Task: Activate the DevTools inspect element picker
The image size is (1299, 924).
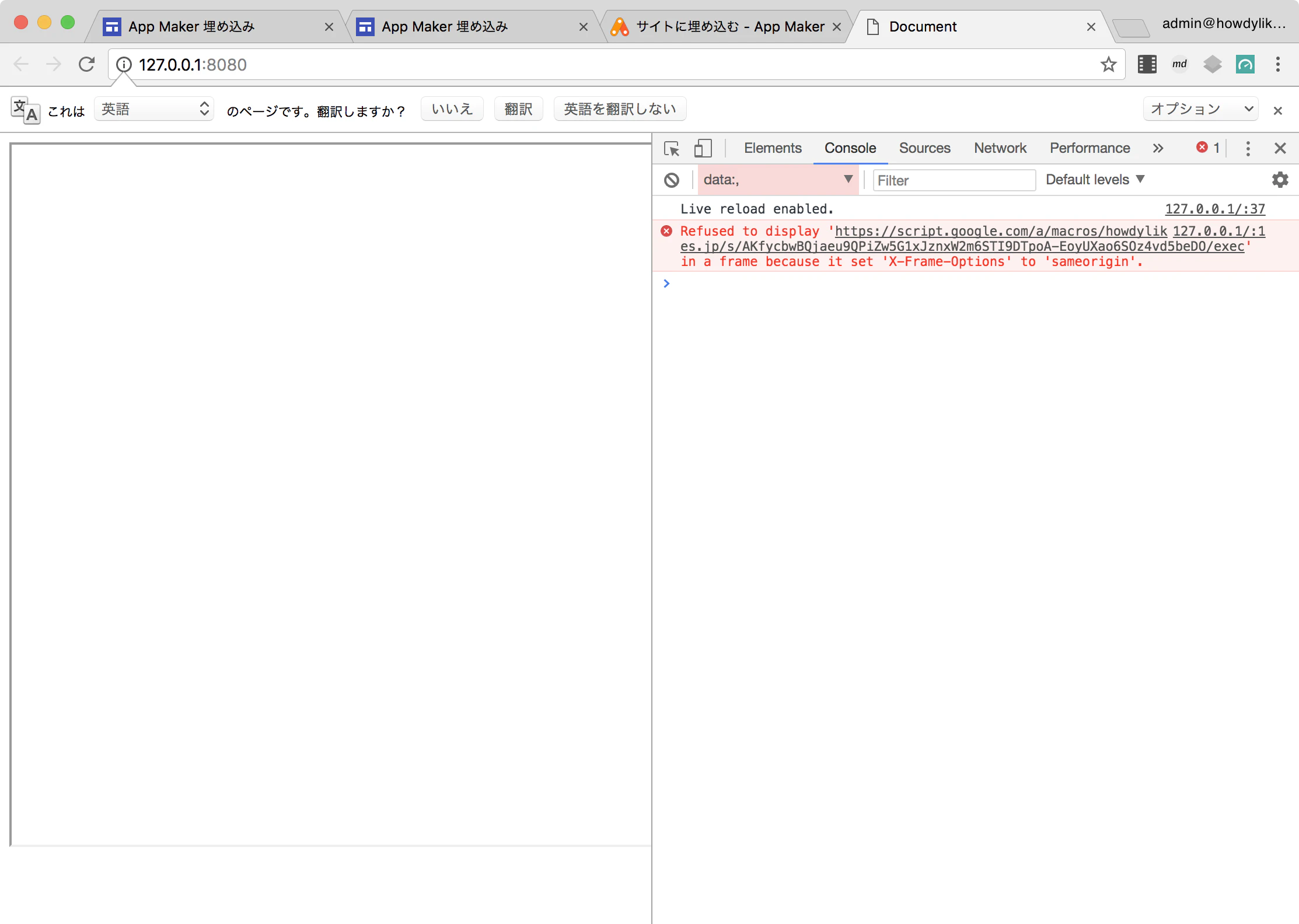Action: (672, 149)
